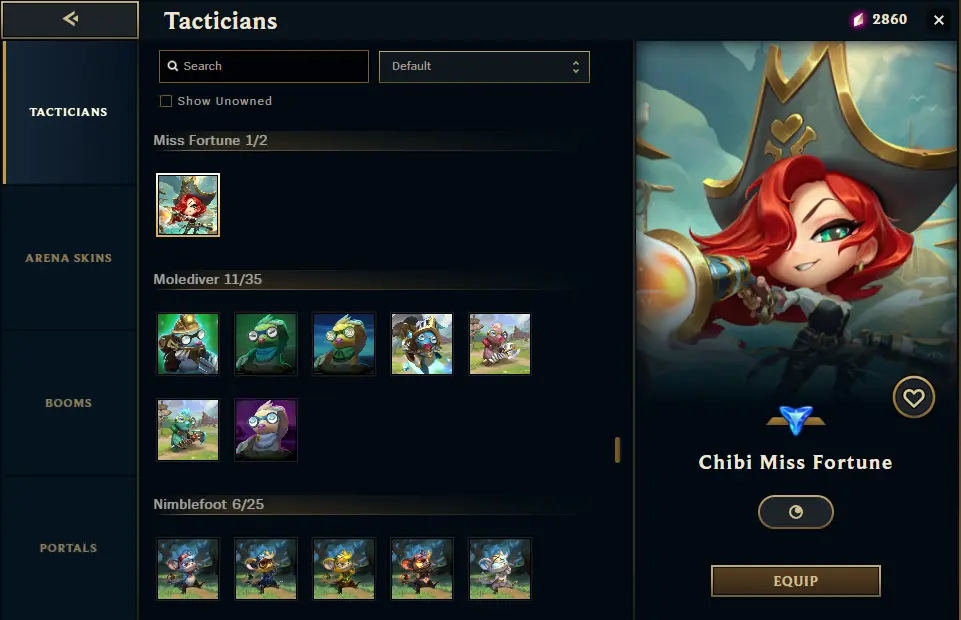Go to the Portals tab

pyautogui.click(x=69, y=548)
